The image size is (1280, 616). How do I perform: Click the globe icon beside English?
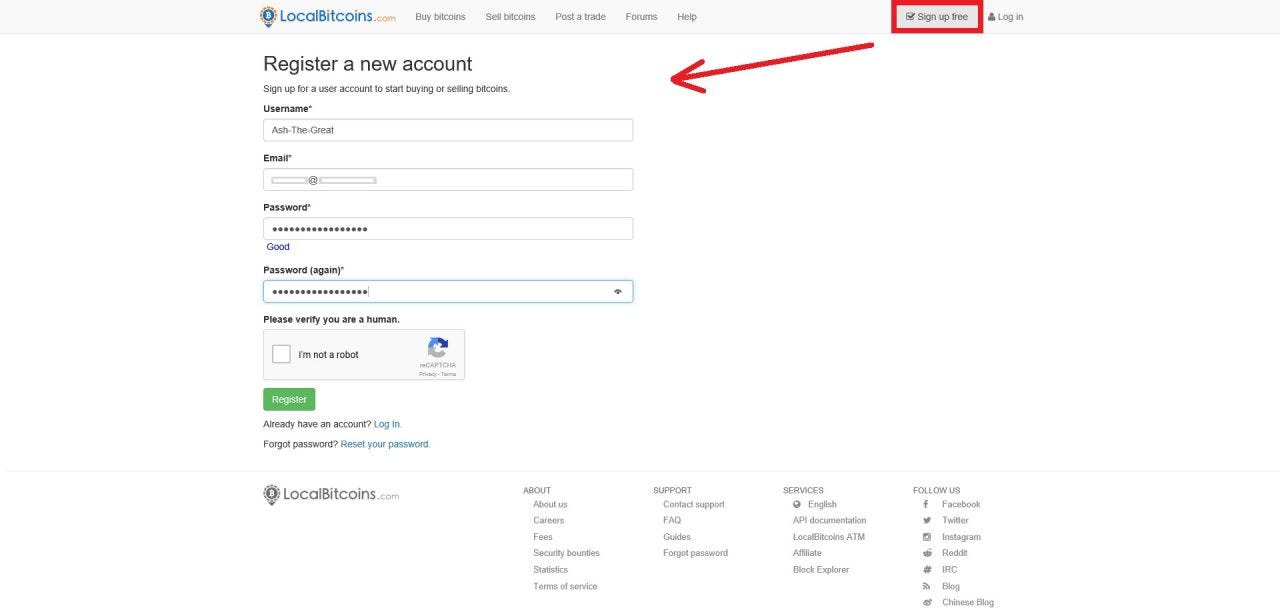click(797, 504)
